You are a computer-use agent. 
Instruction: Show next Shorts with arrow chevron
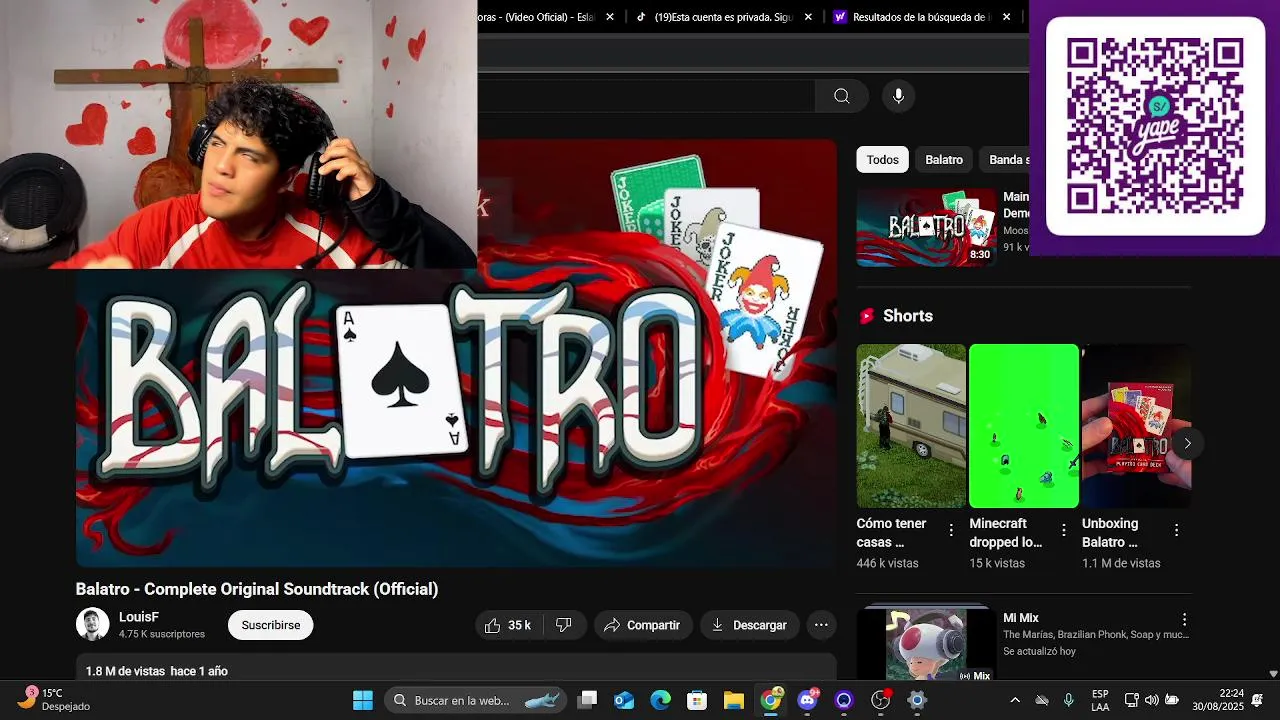pos(1187,443)
